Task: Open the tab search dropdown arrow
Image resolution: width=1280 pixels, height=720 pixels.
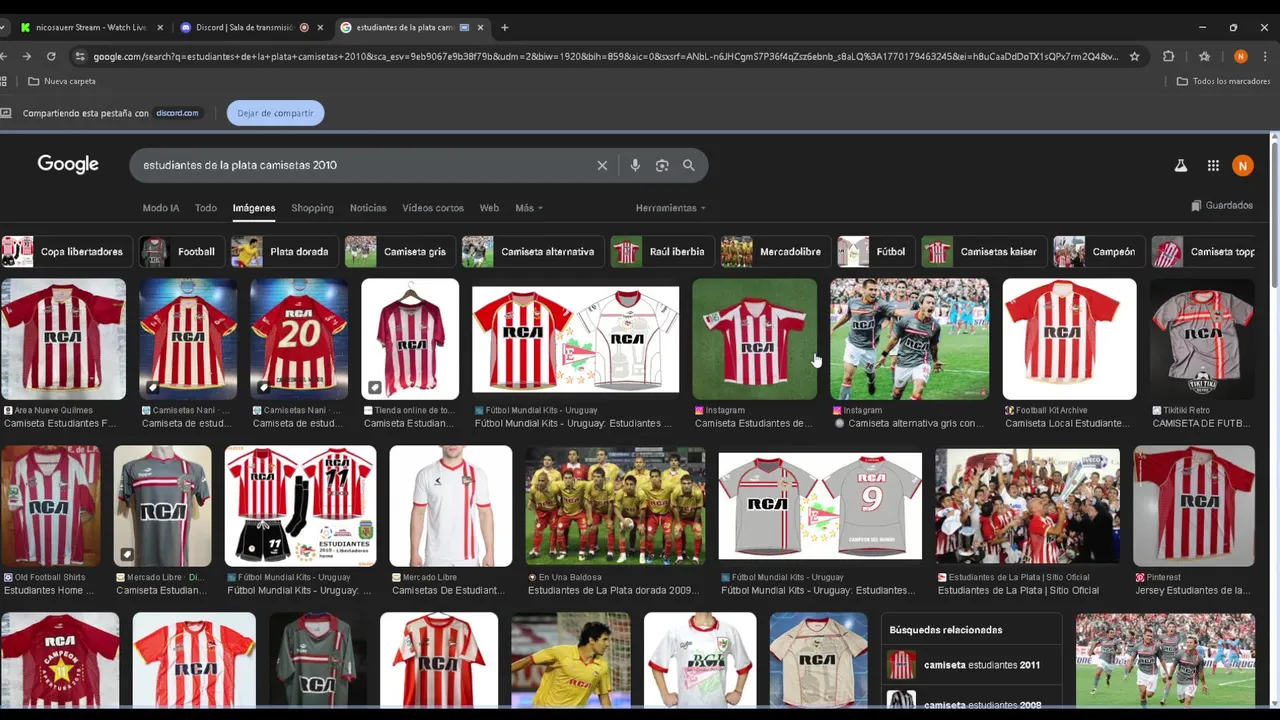Action: (3, 27)
